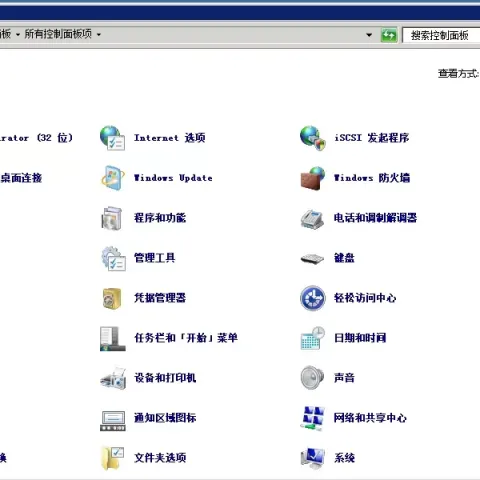Viewport: 480px width, 480px height.
Task: Open the 轻松访问中心 icon
Action: point(312,298)
